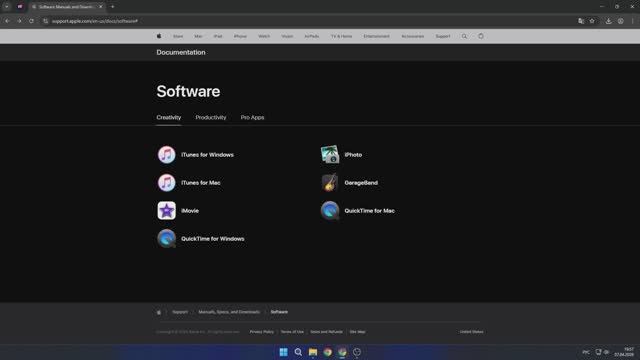Open the Entertainment menu
This screenshot has width=640, height=360.
376,36
